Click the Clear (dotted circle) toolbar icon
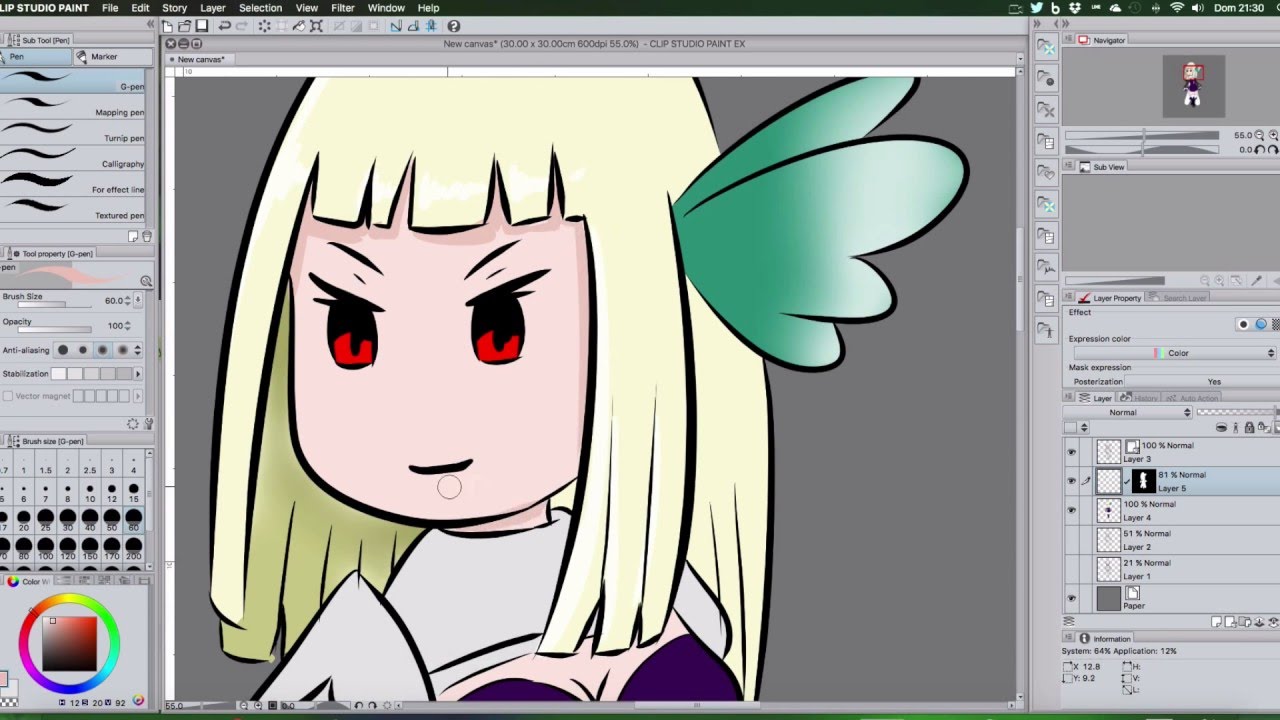 [x=265, y=26]
